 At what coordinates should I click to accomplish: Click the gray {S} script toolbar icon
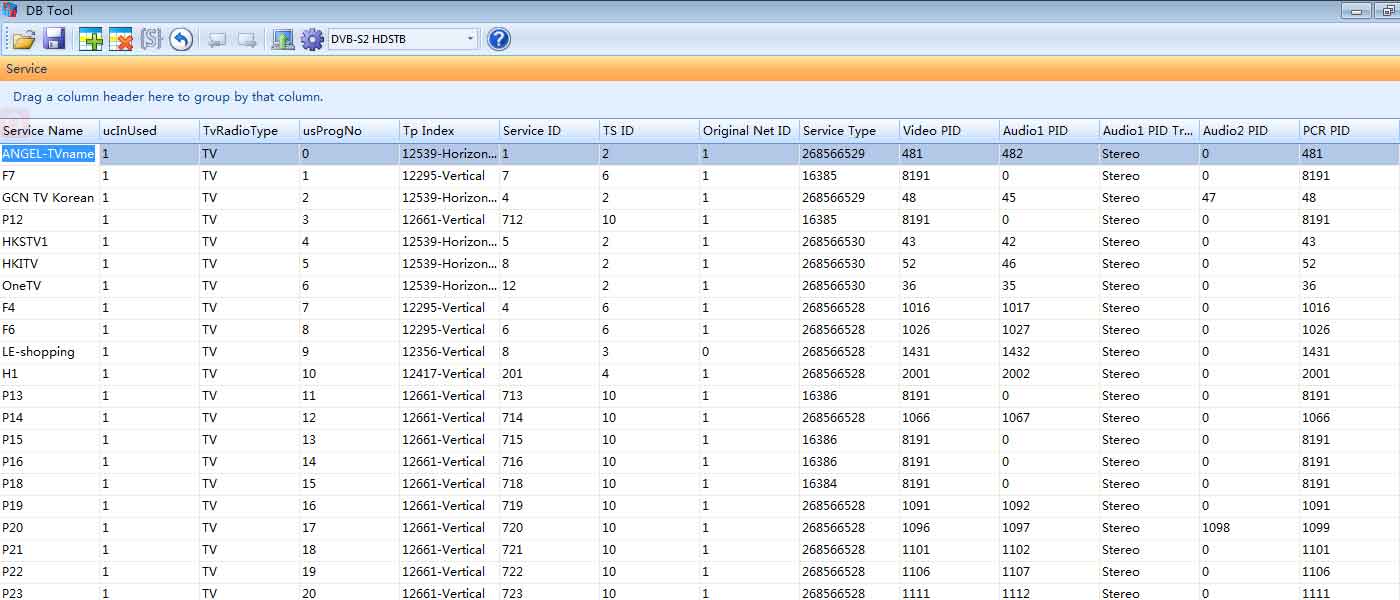[x=151, y=40]
